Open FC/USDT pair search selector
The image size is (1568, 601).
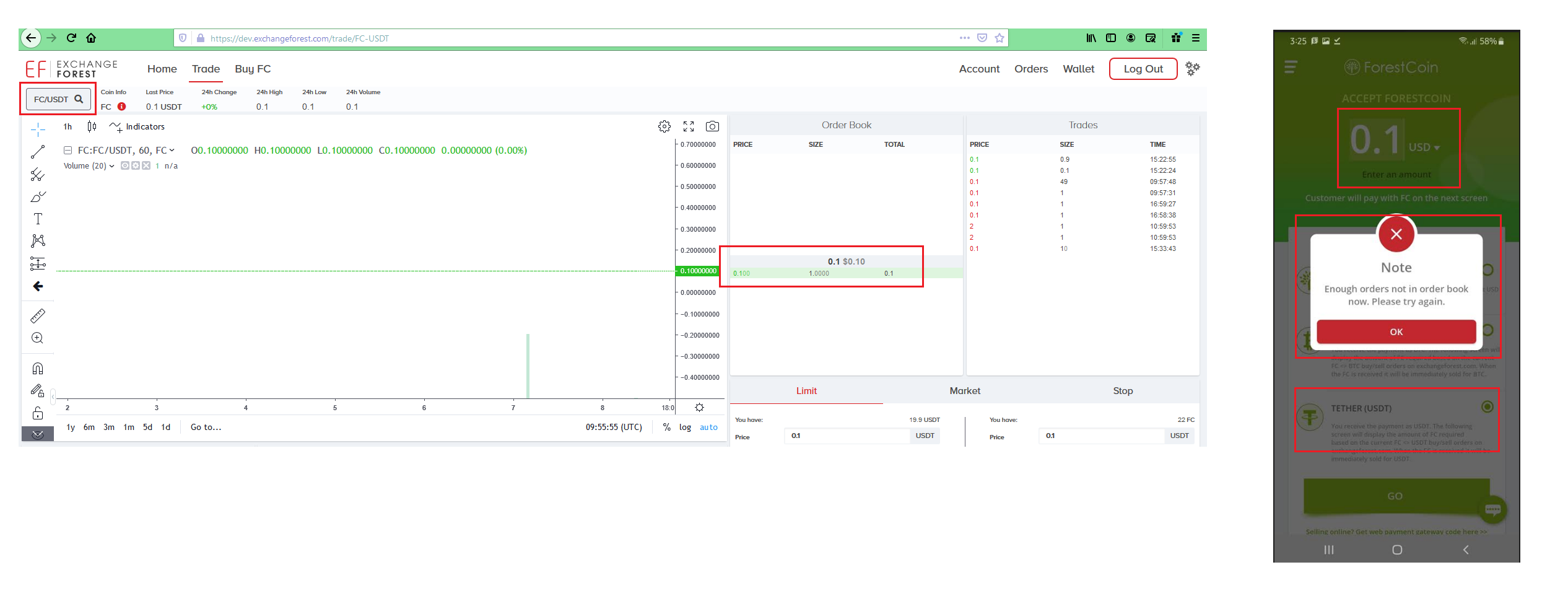(x=58, y=99)
